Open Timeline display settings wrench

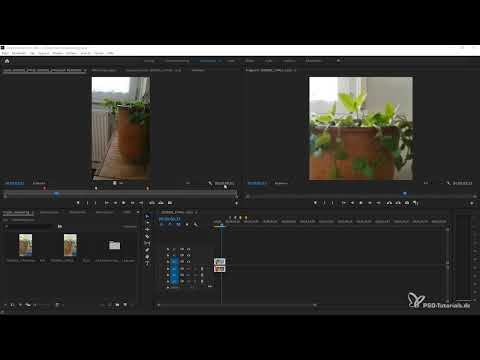pos(196,225)
